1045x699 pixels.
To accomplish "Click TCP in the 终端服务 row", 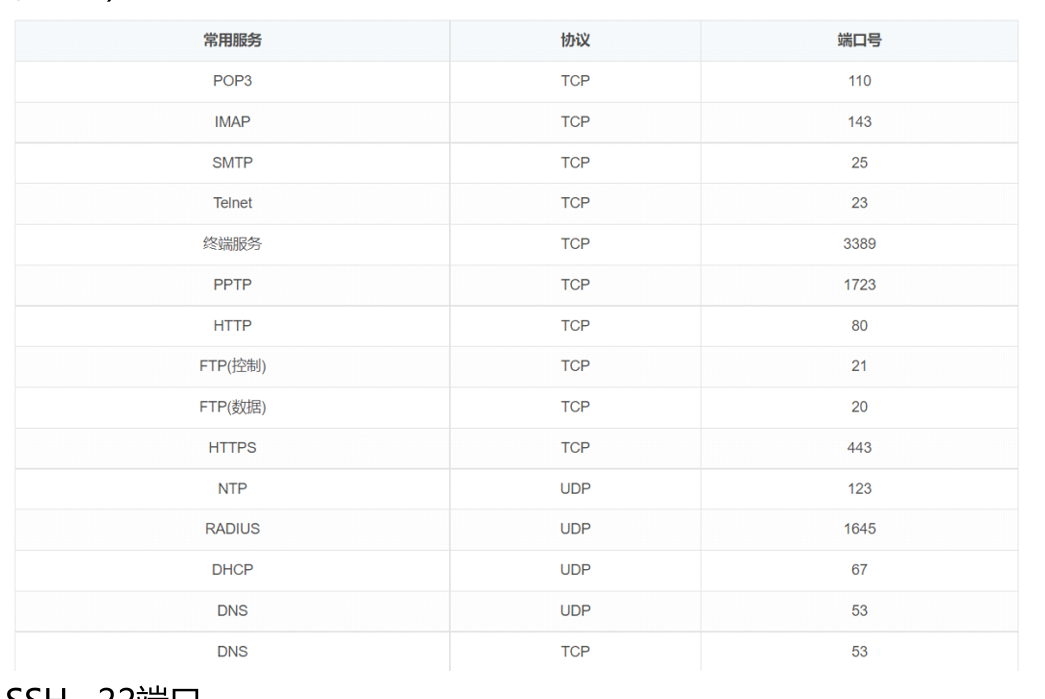I will (x=575, y=244).
